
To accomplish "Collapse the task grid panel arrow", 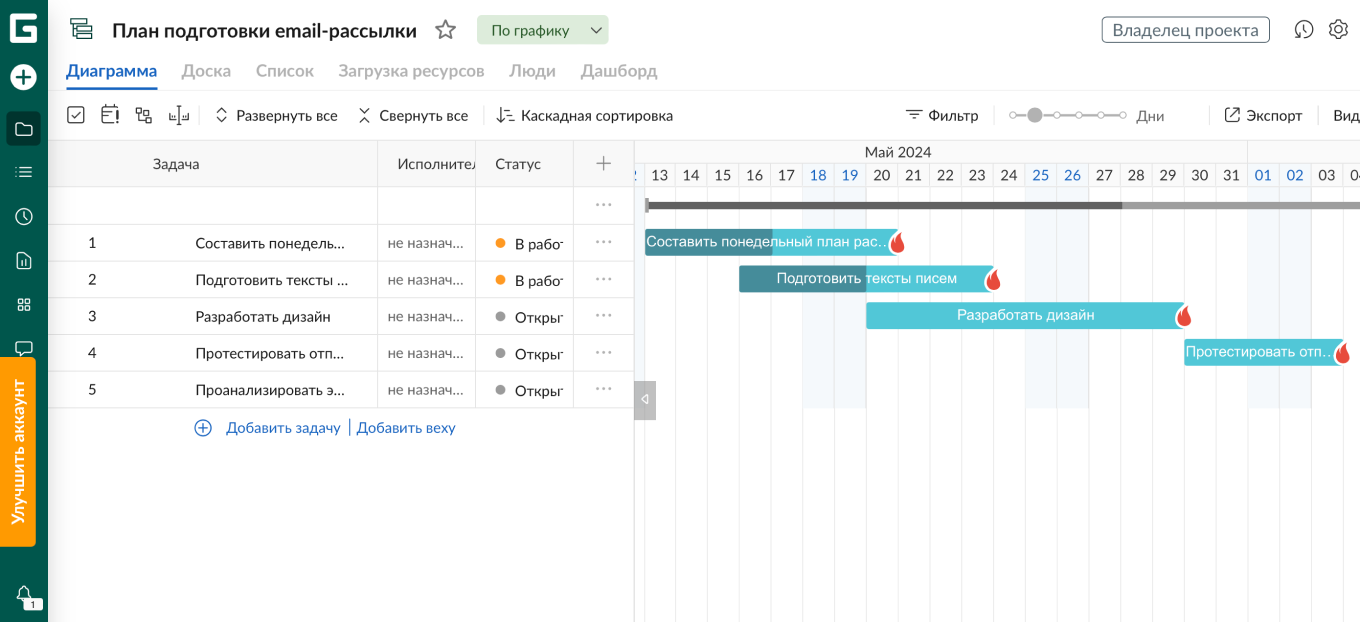I will click(x=645, y=400).
